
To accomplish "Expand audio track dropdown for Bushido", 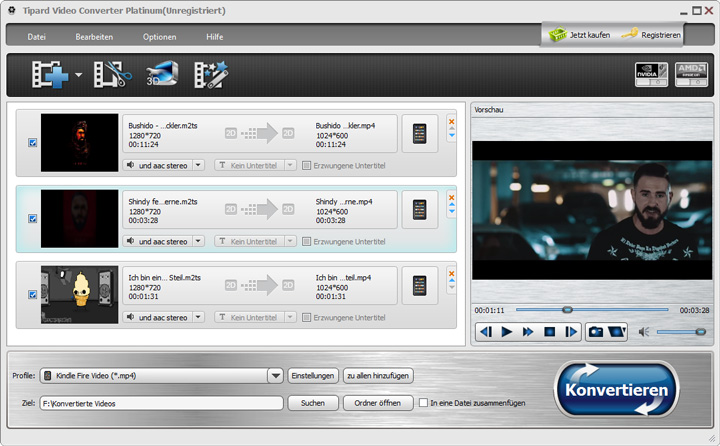I will [198, 165].
